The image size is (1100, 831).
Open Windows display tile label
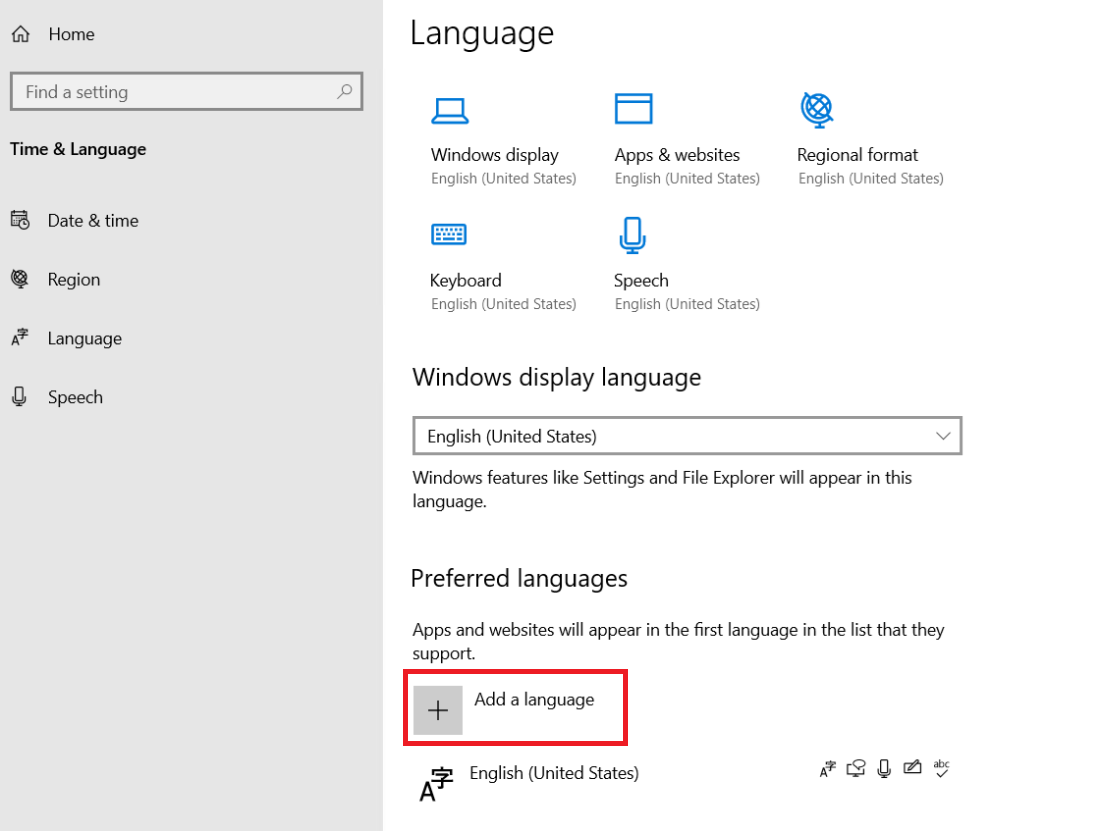[x=495, y=155]
